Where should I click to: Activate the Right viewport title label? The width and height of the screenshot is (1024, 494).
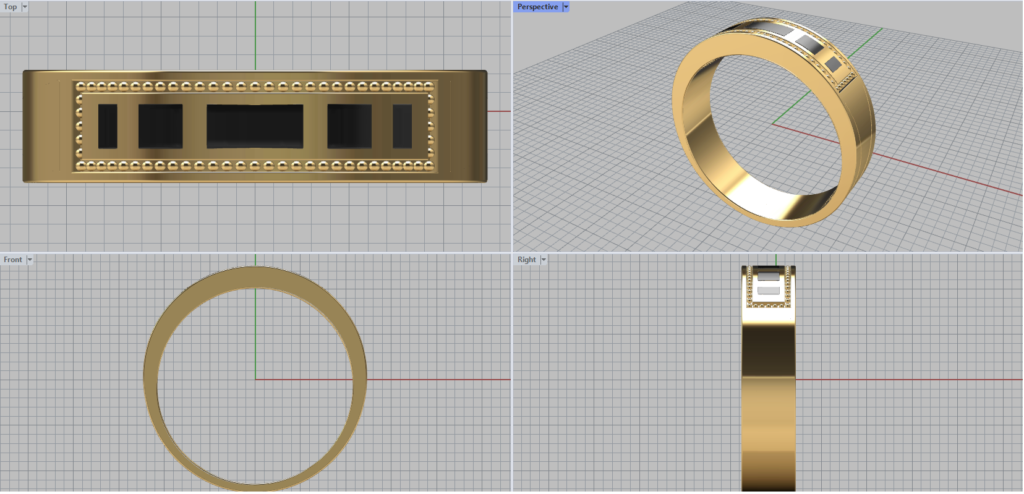pos(526,260)
